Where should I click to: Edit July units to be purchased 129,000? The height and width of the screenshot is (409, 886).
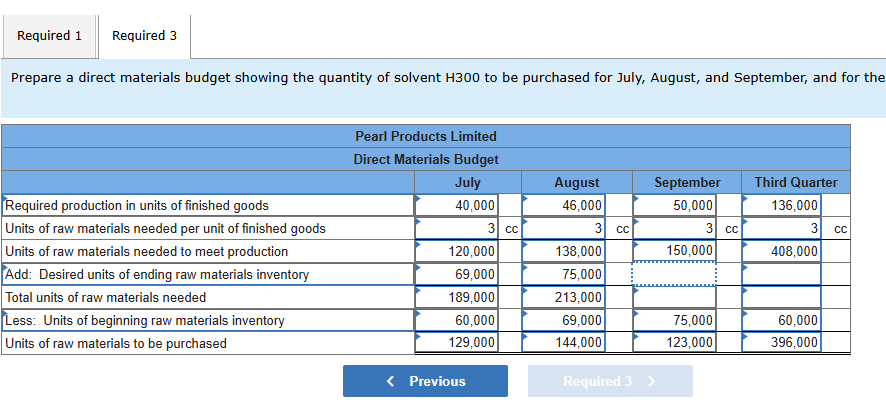pyautogui.click(x=457, y=343)
